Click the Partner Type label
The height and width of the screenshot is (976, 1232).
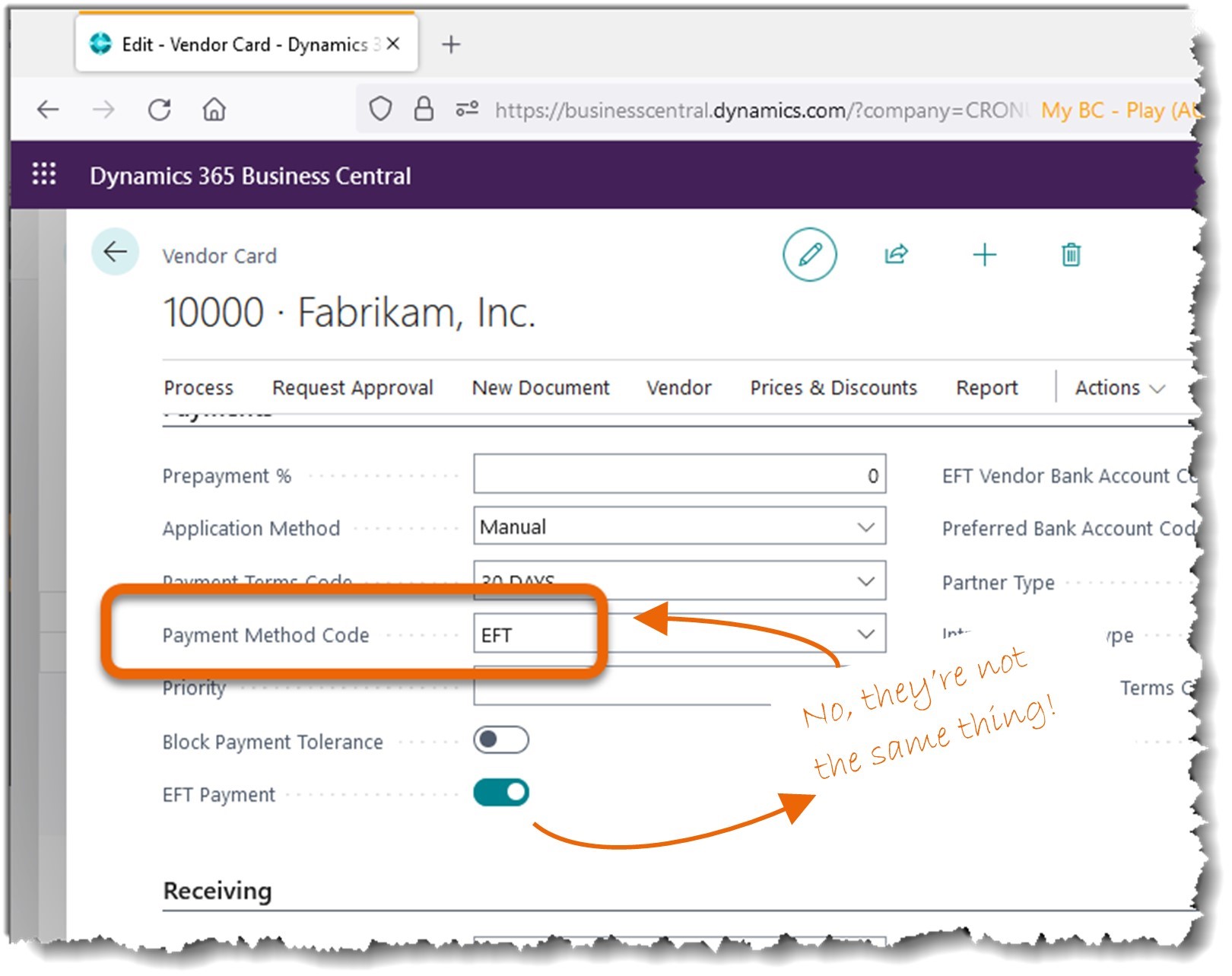998,583
